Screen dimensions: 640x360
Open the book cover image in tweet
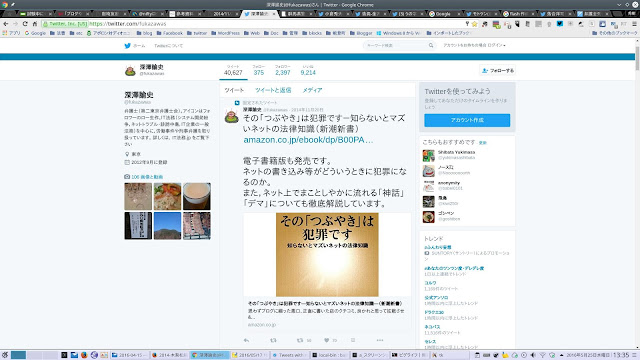click(327, 254)
